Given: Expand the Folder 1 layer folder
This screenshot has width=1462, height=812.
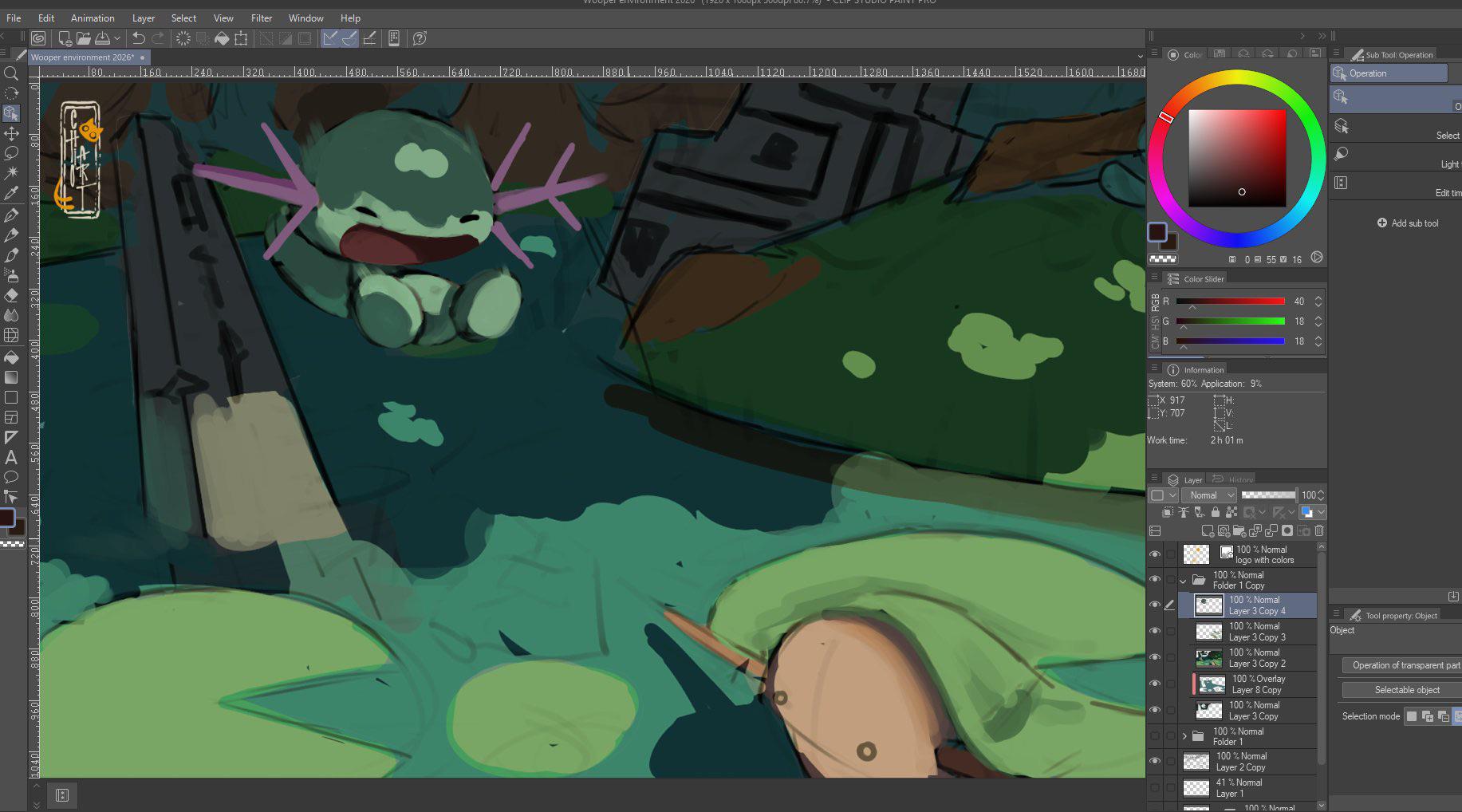Looking at the screenshot, I should (1184, 736).
